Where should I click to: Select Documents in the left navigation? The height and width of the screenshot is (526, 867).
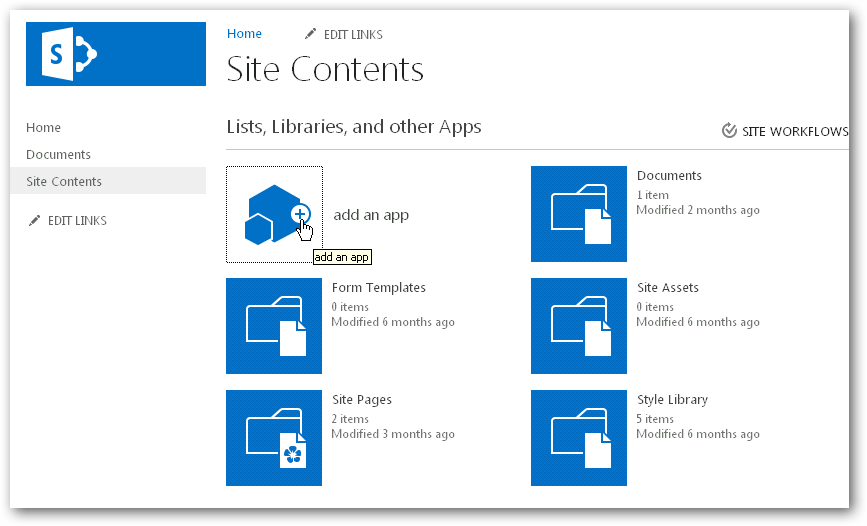pyautogui.click(x=58, y=155)
